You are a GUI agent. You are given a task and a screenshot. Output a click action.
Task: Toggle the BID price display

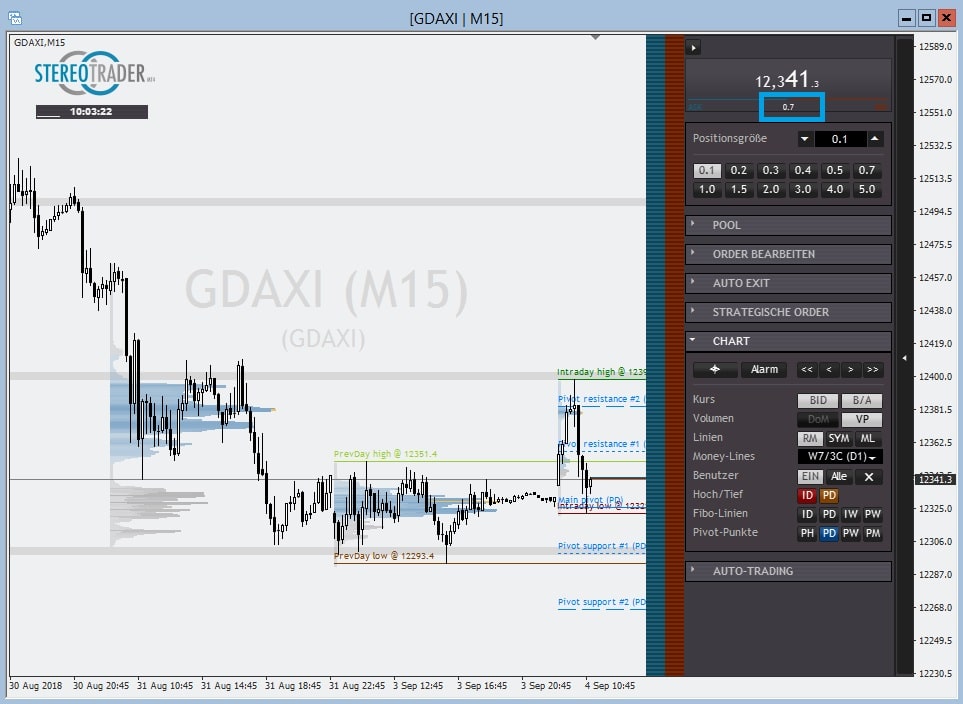click(817, 401)
